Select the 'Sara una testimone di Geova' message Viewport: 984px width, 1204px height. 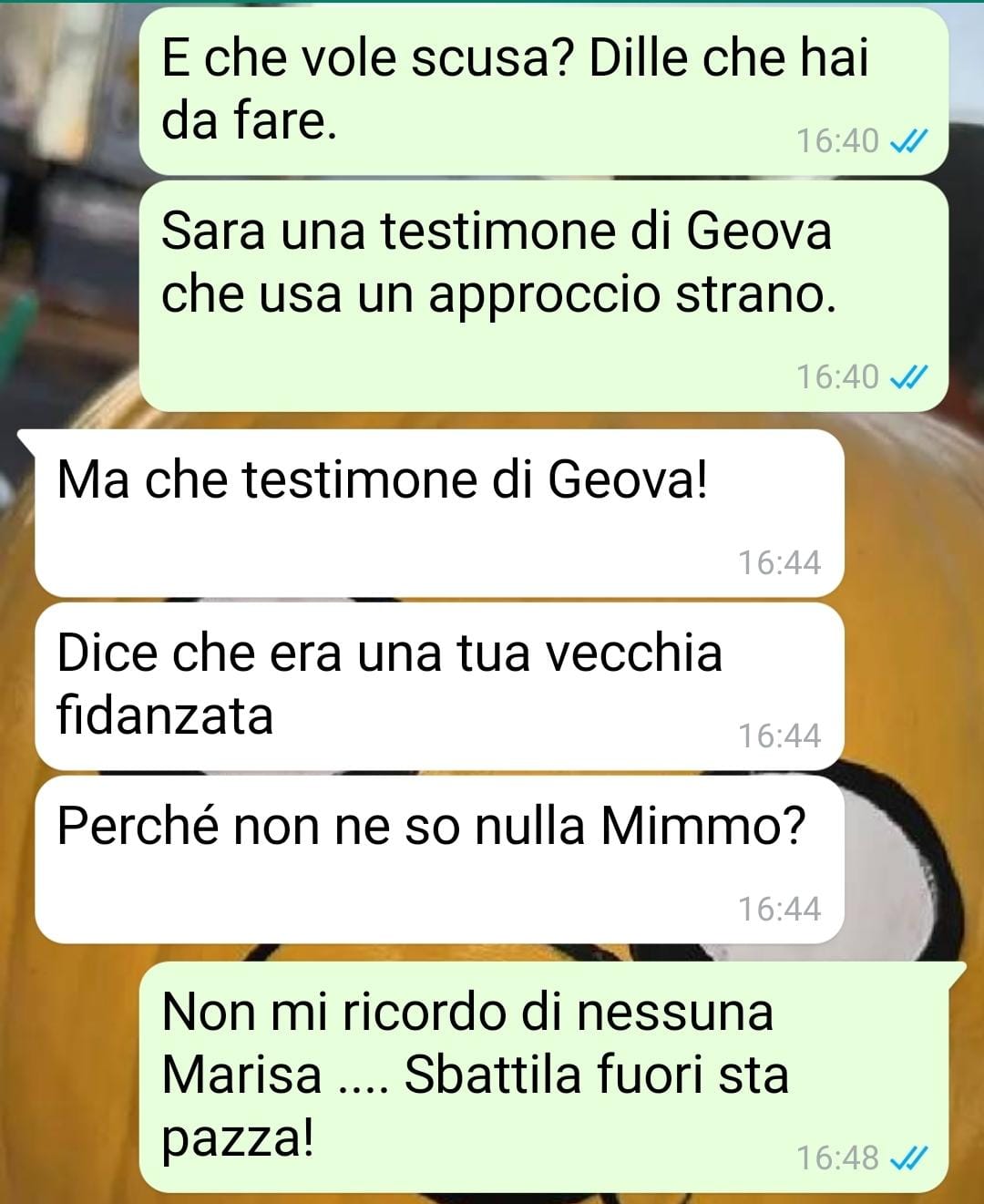pyautogui.click(x=544, y=295)
